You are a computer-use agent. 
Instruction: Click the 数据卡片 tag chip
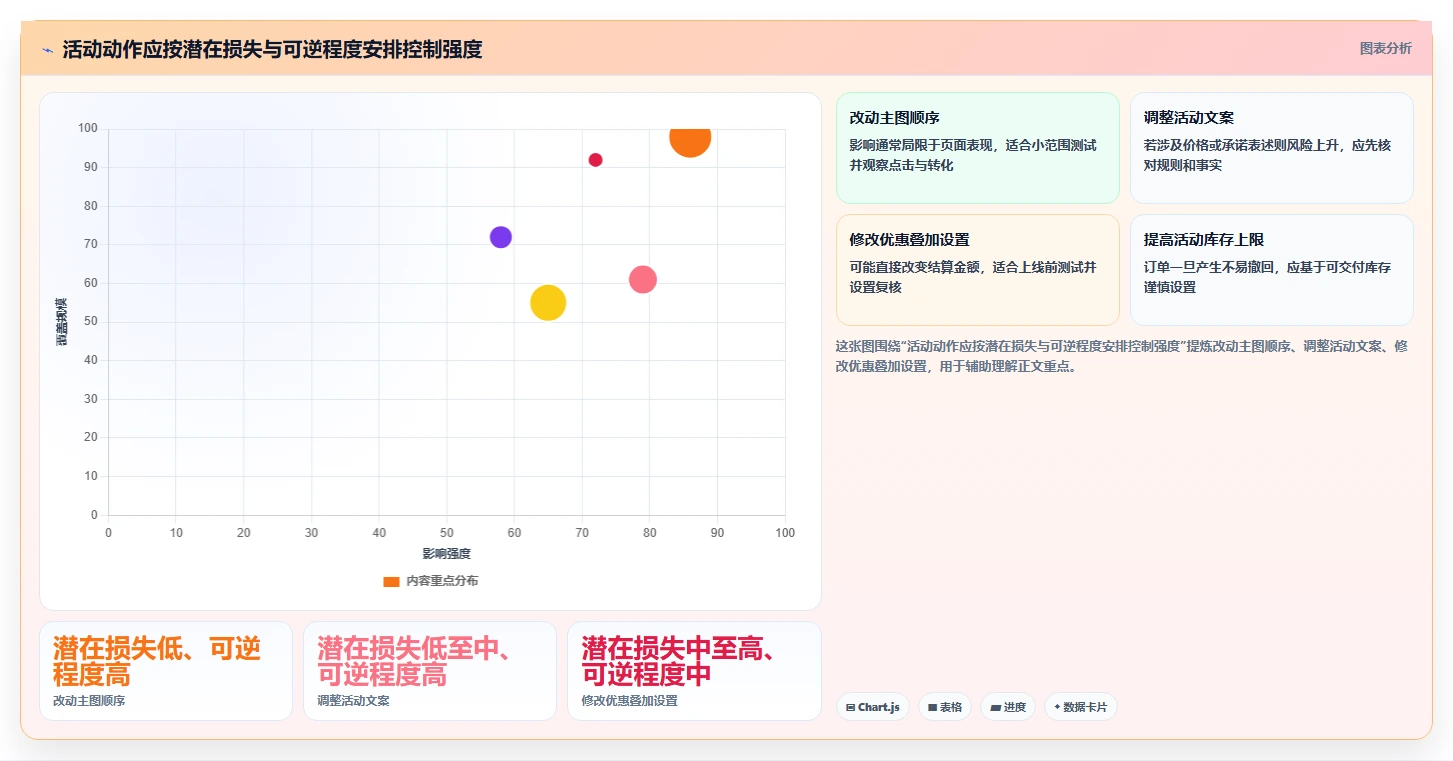tap(1081, 707)
